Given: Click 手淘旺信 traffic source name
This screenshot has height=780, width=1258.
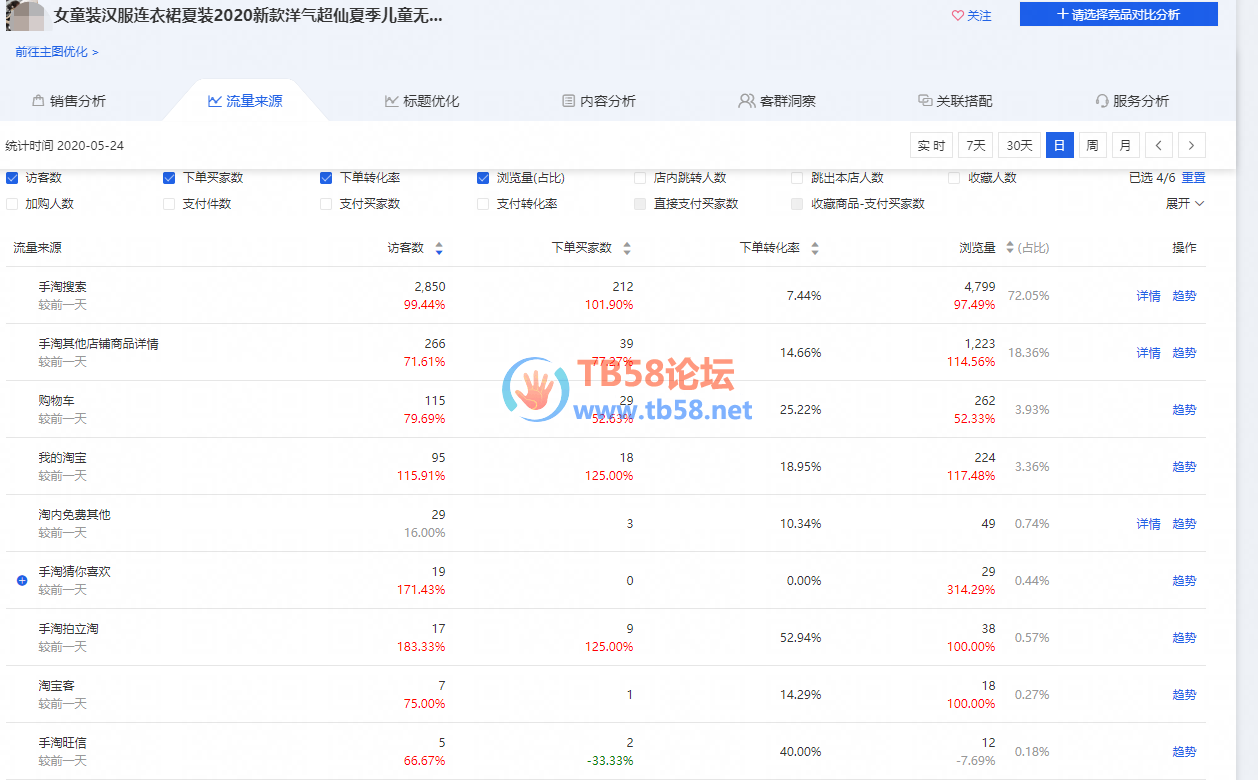Looking at the screenshot, I should pos(63,743).
